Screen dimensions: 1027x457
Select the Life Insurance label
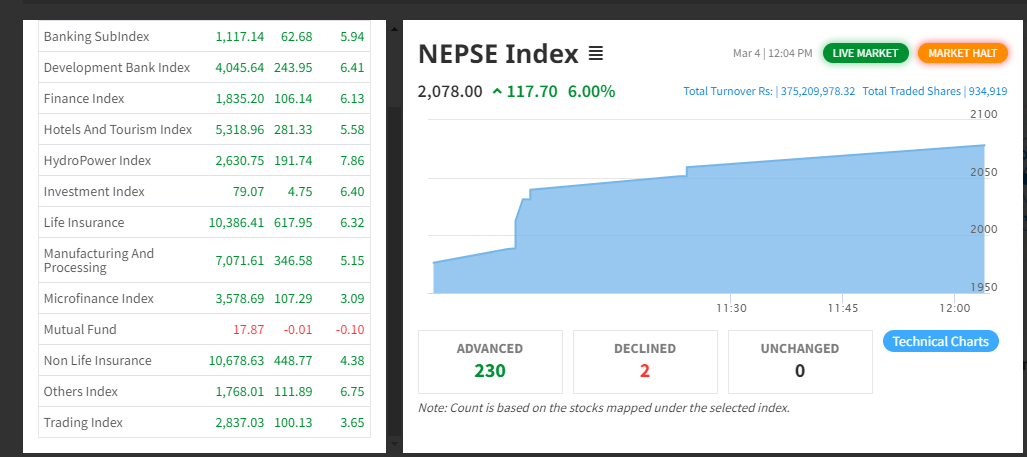click(x=84, y=223)
